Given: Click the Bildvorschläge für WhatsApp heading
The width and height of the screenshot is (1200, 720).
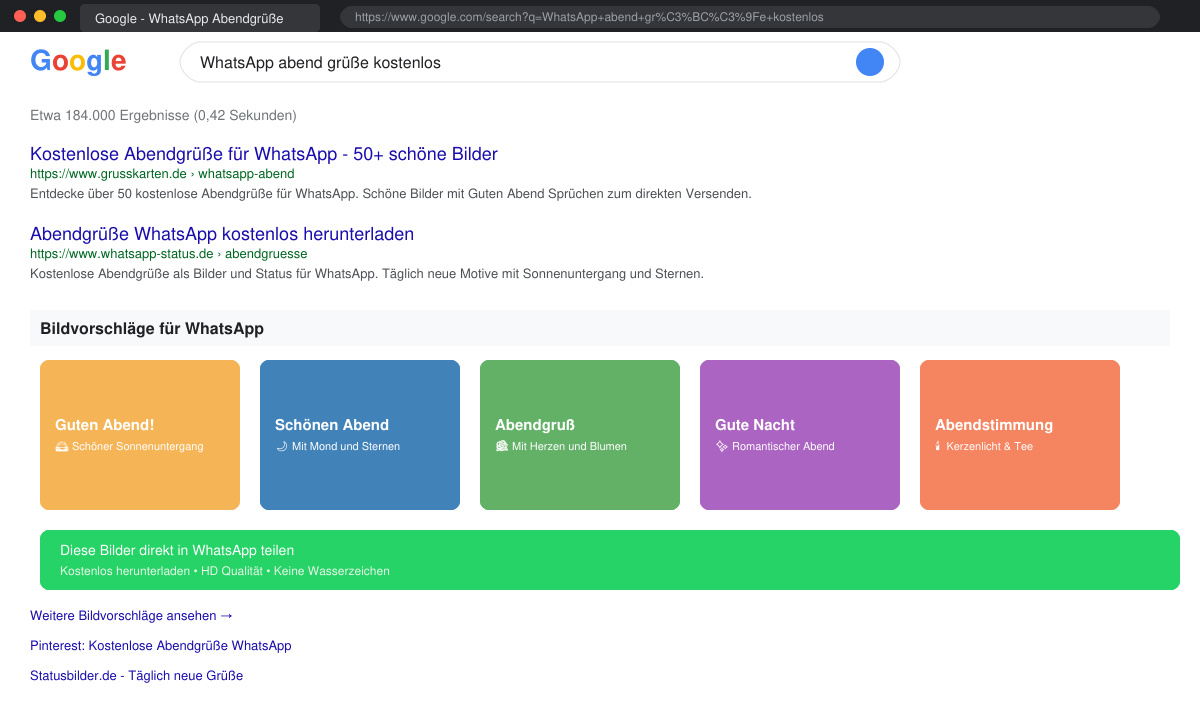Looking at the screenshot, I should click(x=152, y=328).
